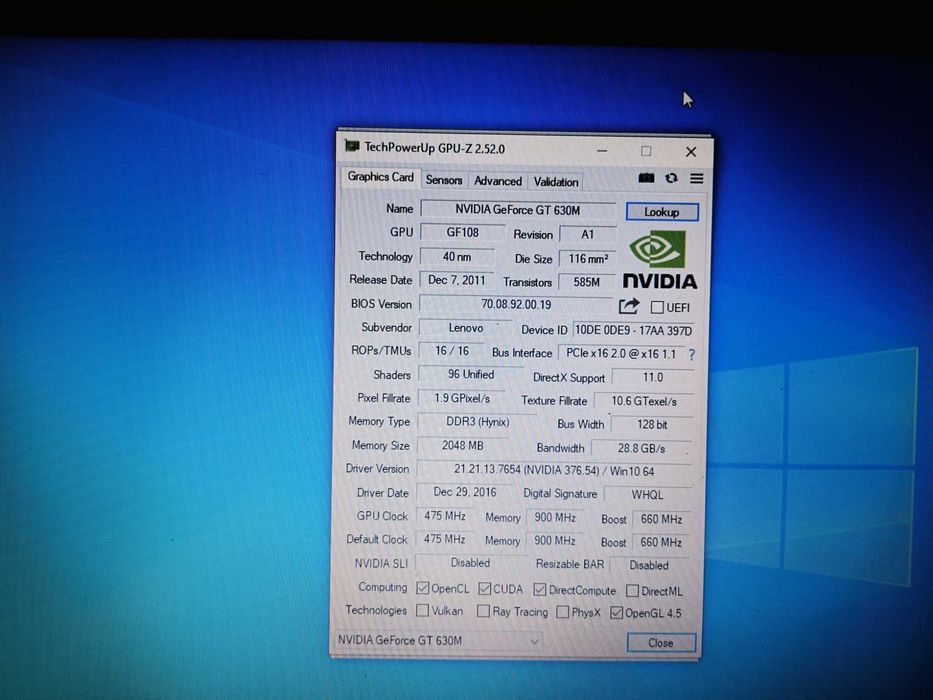Screen dimensions: 933x700
Task: Take a GPU-Z screenshot with camera icon
Action: coord(646,178)
